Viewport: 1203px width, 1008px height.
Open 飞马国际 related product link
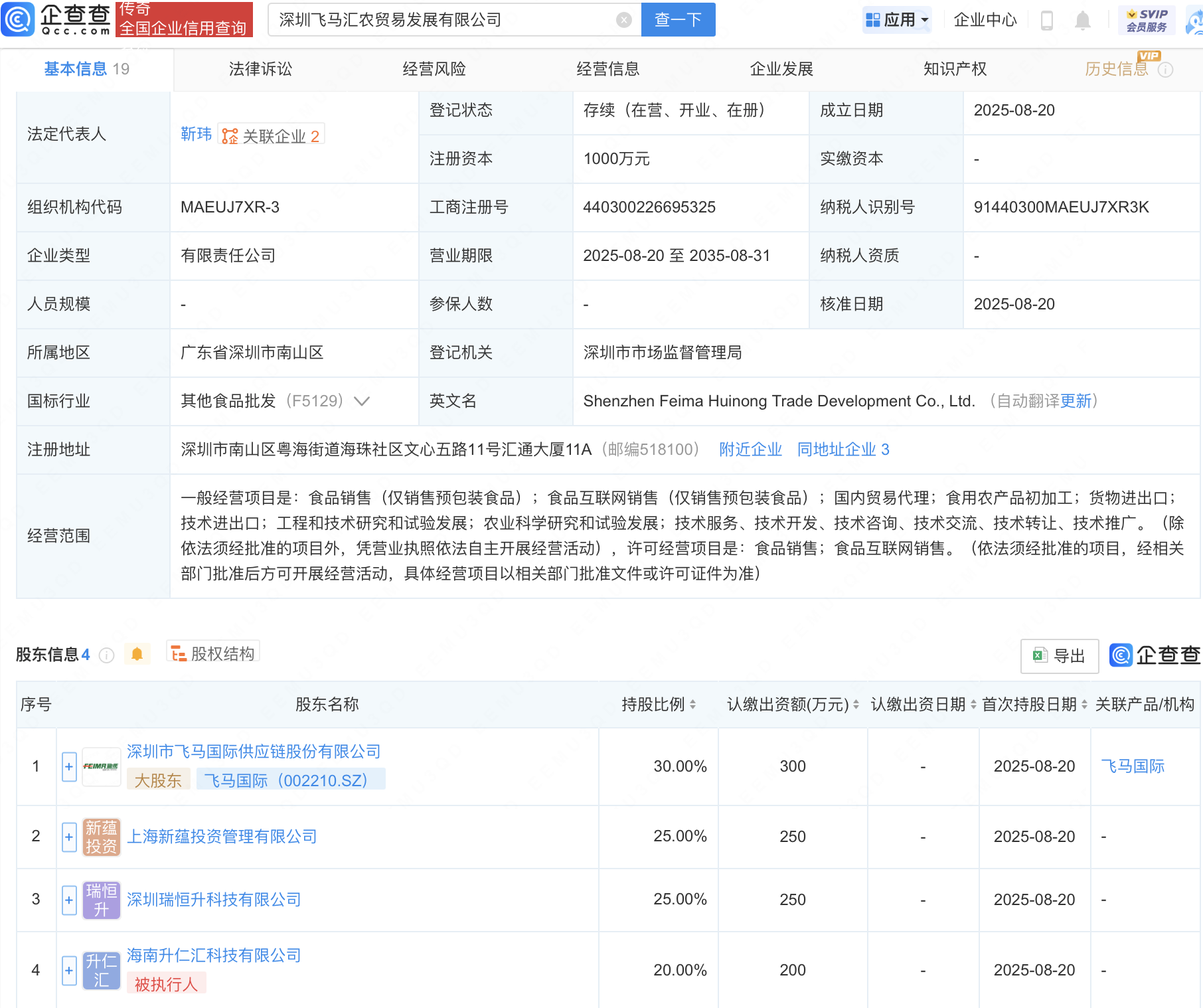(x=1133, y=766)
